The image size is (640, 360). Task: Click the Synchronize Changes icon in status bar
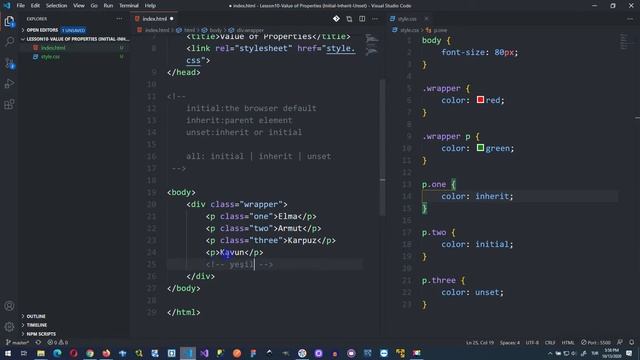coord(38,342)
